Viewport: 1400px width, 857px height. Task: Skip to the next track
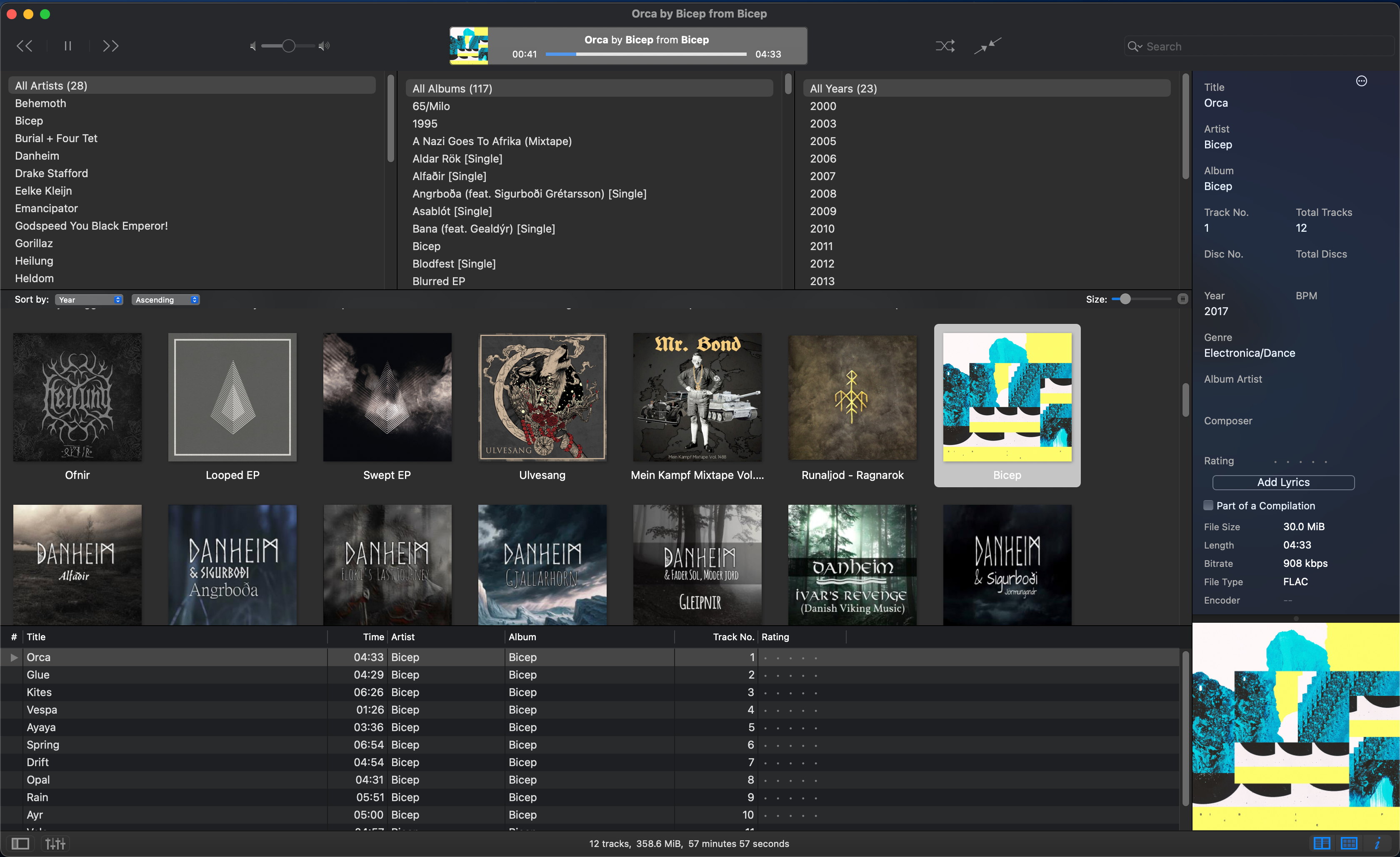pos(110,46)
